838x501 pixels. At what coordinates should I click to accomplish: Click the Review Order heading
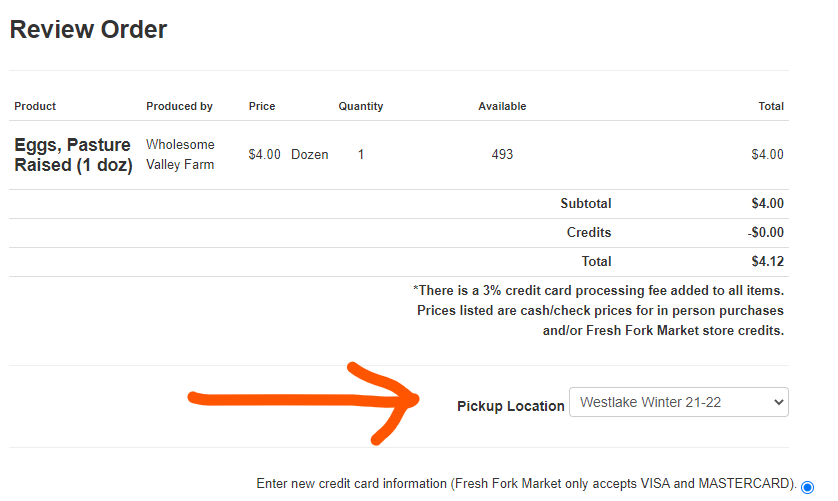pyautogui.click(x=88, y=30)
